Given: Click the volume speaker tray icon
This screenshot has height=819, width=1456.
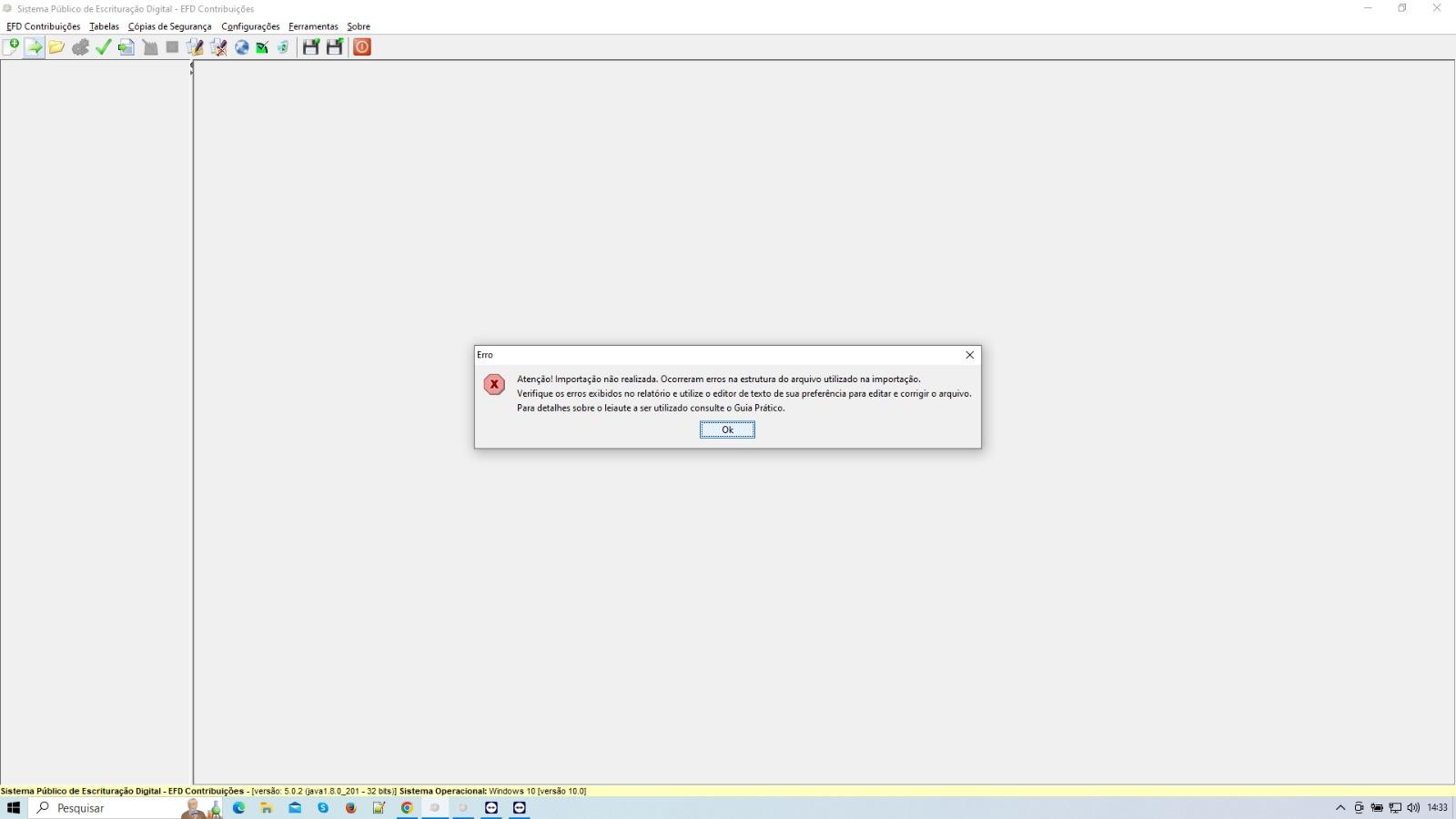Looking at the screenshot, I should coord(1413,808).
